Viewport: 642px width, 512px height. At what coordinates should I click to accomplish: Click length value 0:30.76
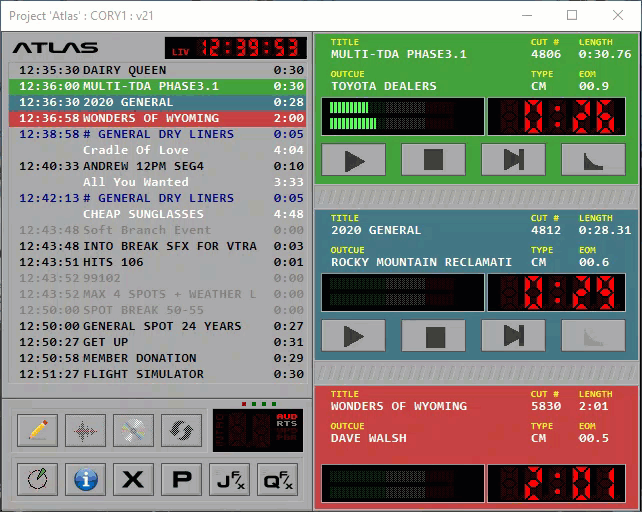coord(605,54)
